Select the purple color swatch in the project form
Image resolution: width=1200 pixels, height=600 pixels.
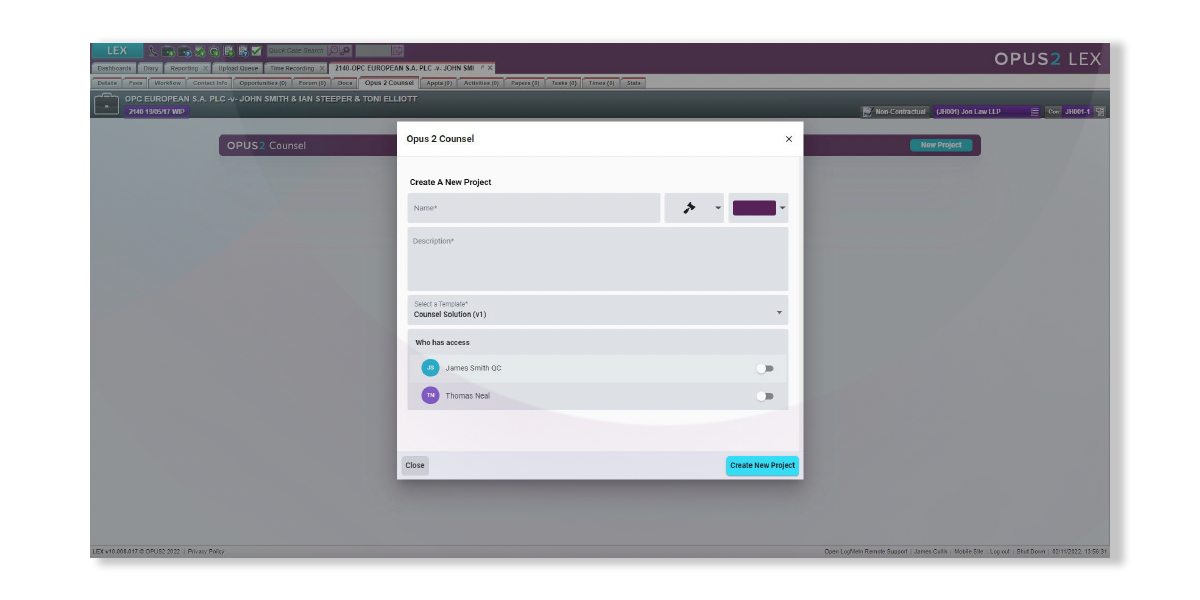pos(753,208)
